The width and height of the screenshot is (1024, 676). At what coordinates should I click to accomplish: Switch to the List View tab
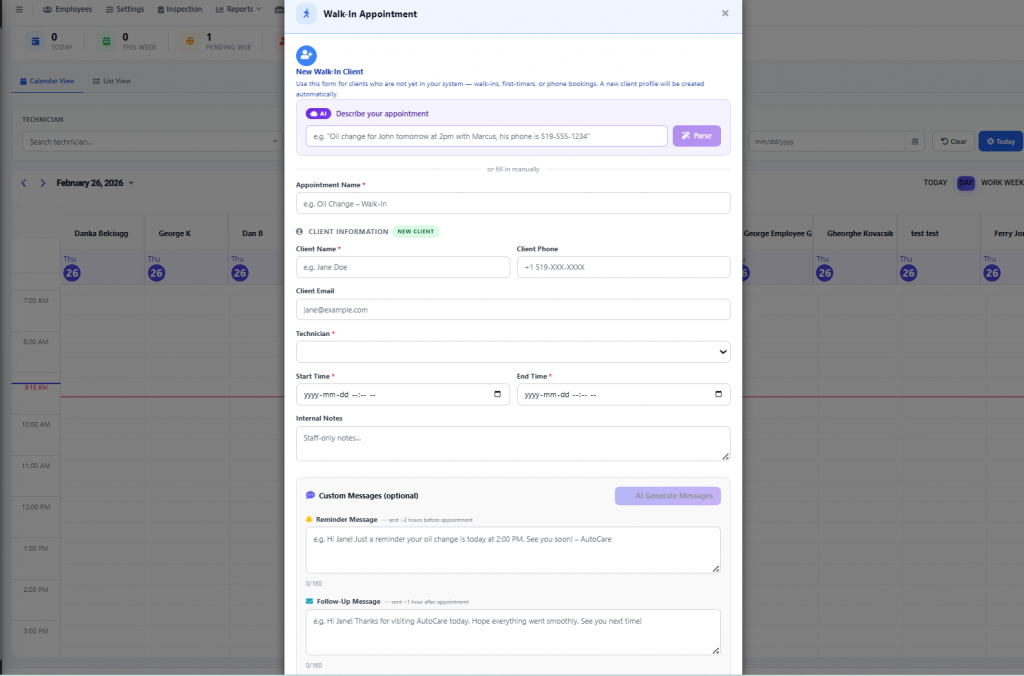coord(111,81)
